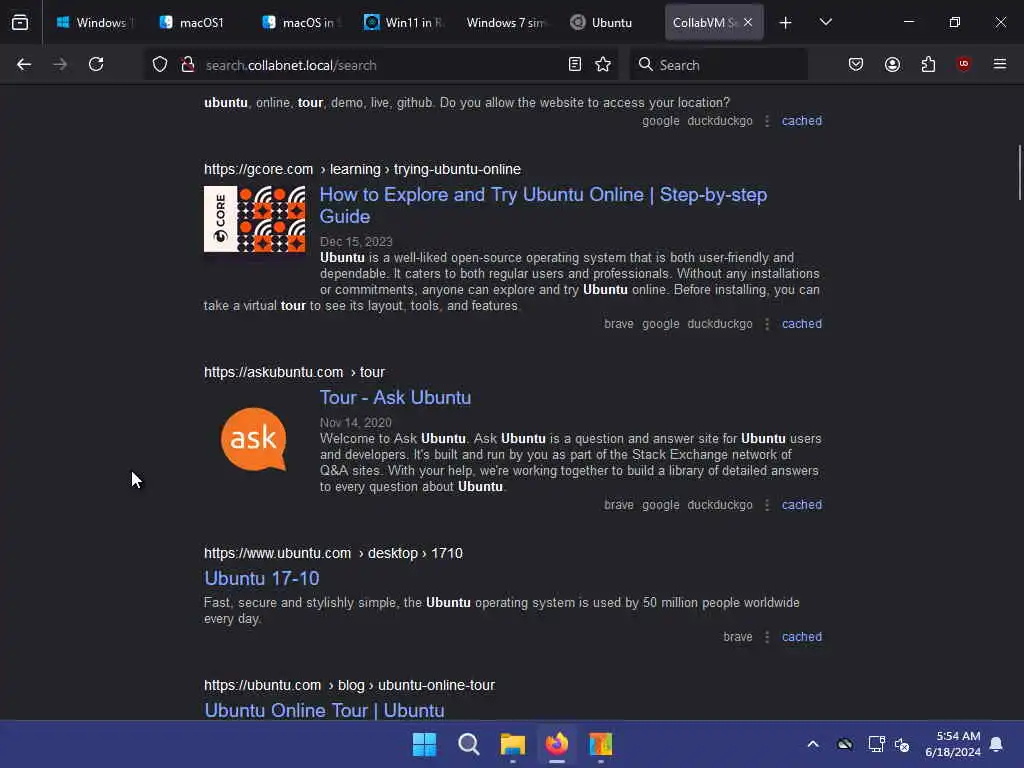Open the Windows Start menu
This screenshot has height=768, width=1024.
pyautogui.click(x=424, y=744)
